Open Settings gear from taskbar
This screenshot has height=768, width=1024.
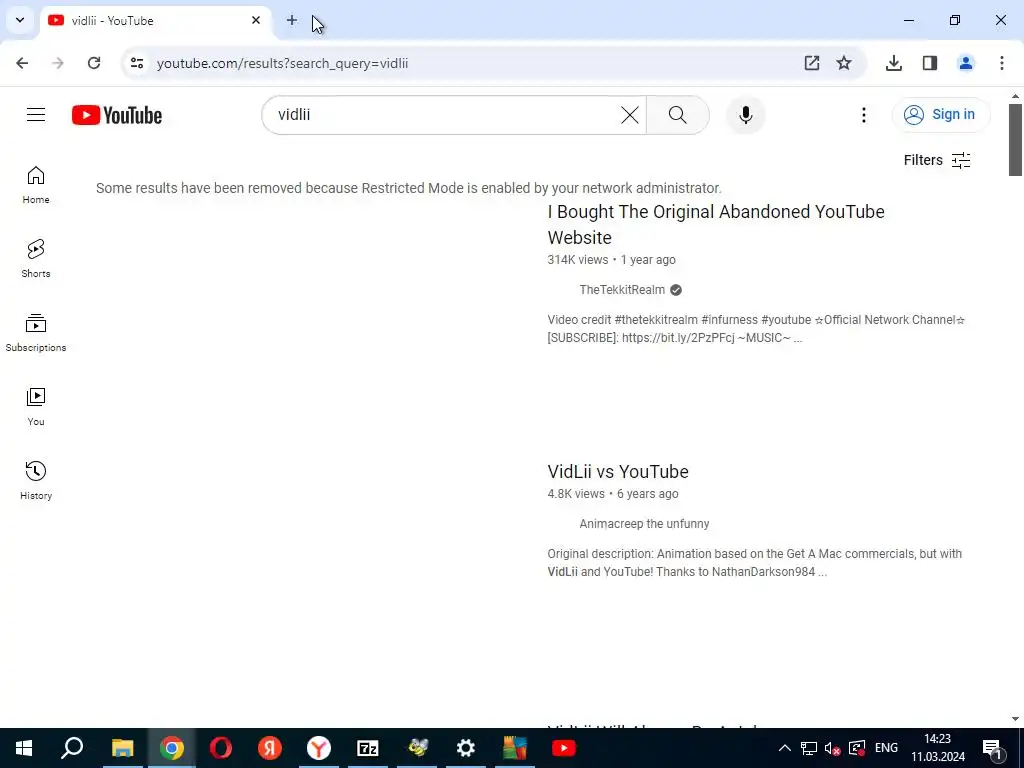coord(466,748)
